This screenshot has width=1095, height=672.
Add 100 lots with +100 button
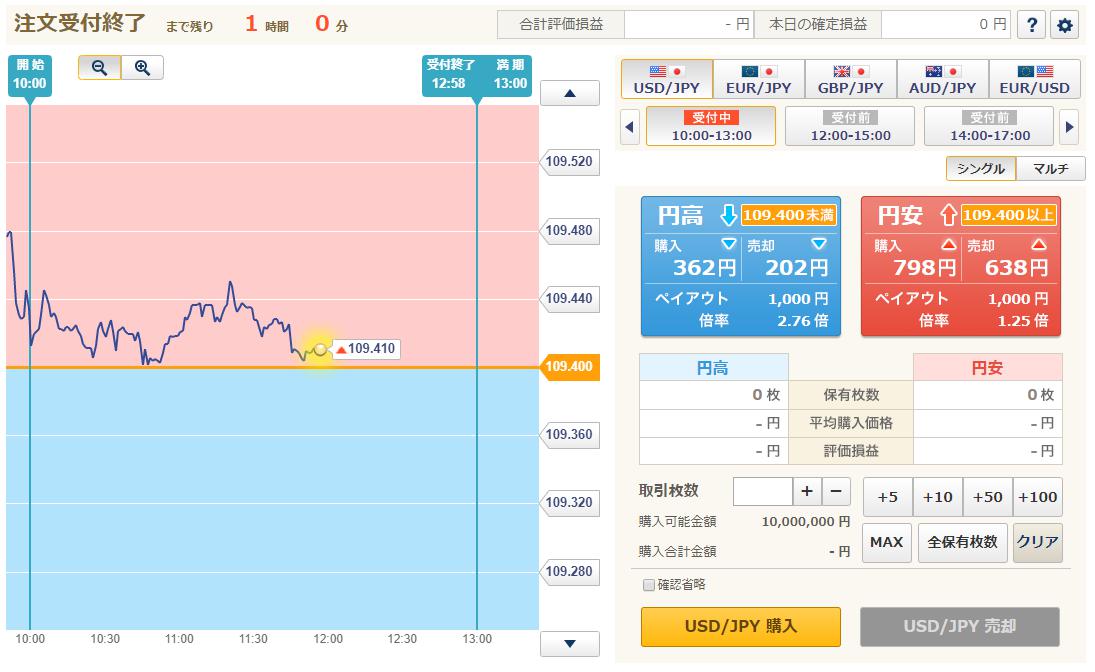(x=1038, y=497)
